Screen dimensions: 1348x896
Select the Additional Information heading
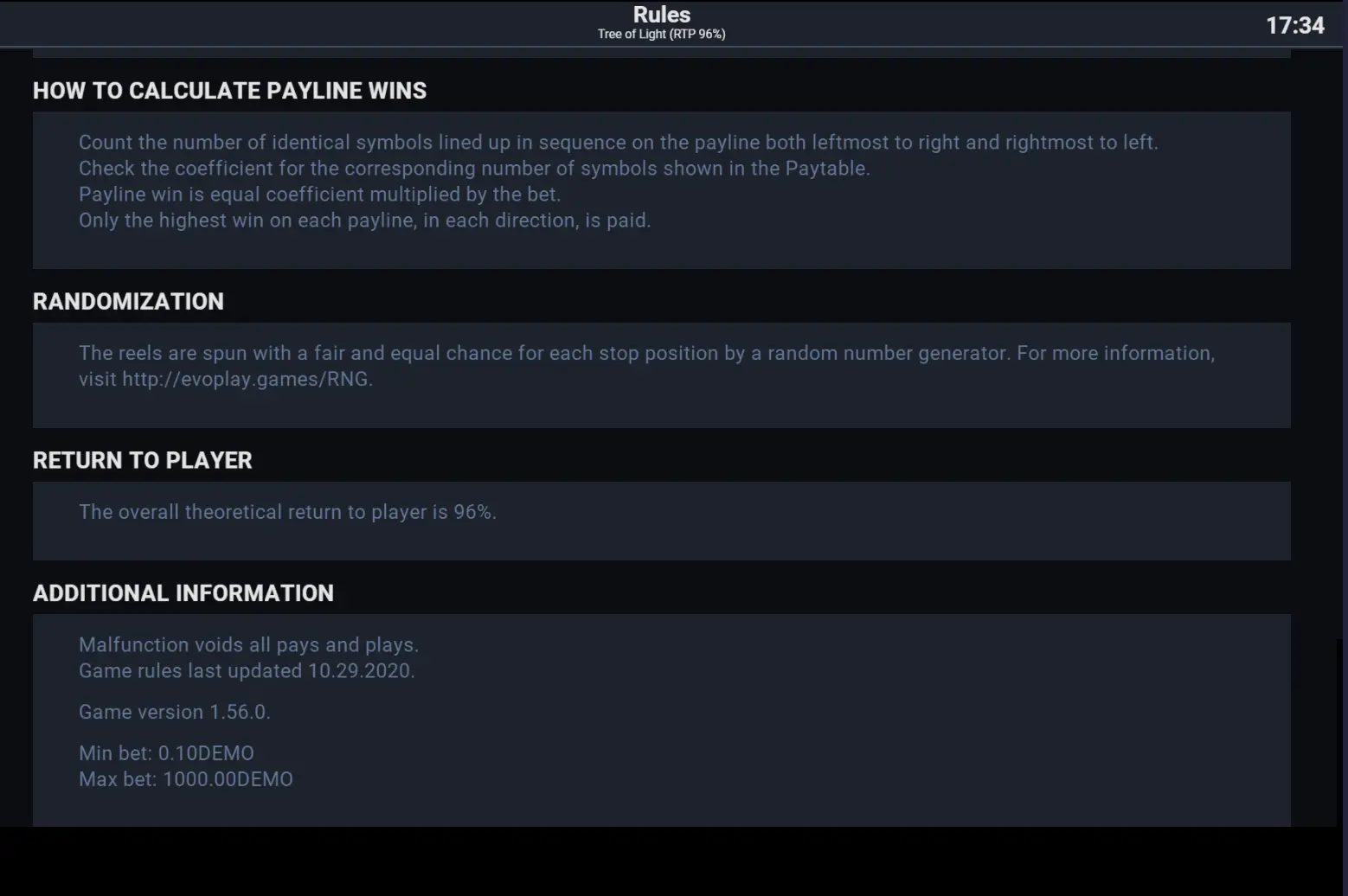pyautogui.click(x=183, y=593)
